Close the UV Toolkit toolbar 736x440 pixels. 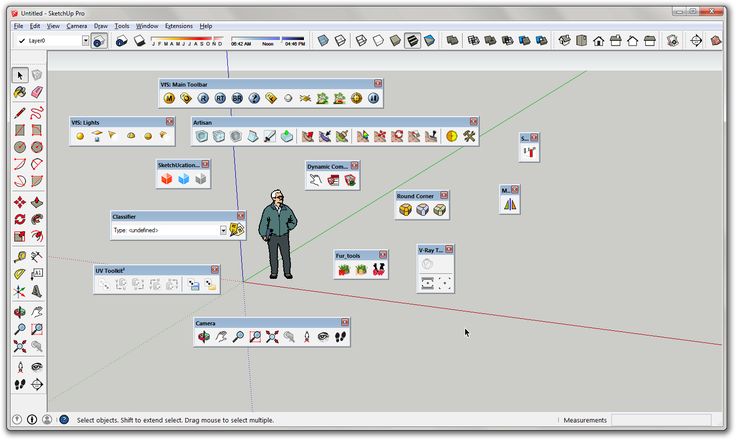[215, 270]
